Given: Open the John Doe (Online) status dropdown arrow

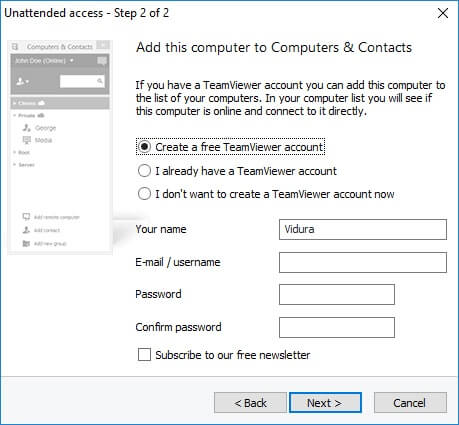Looking at the screenshot, I should click(x=71, y=61).
